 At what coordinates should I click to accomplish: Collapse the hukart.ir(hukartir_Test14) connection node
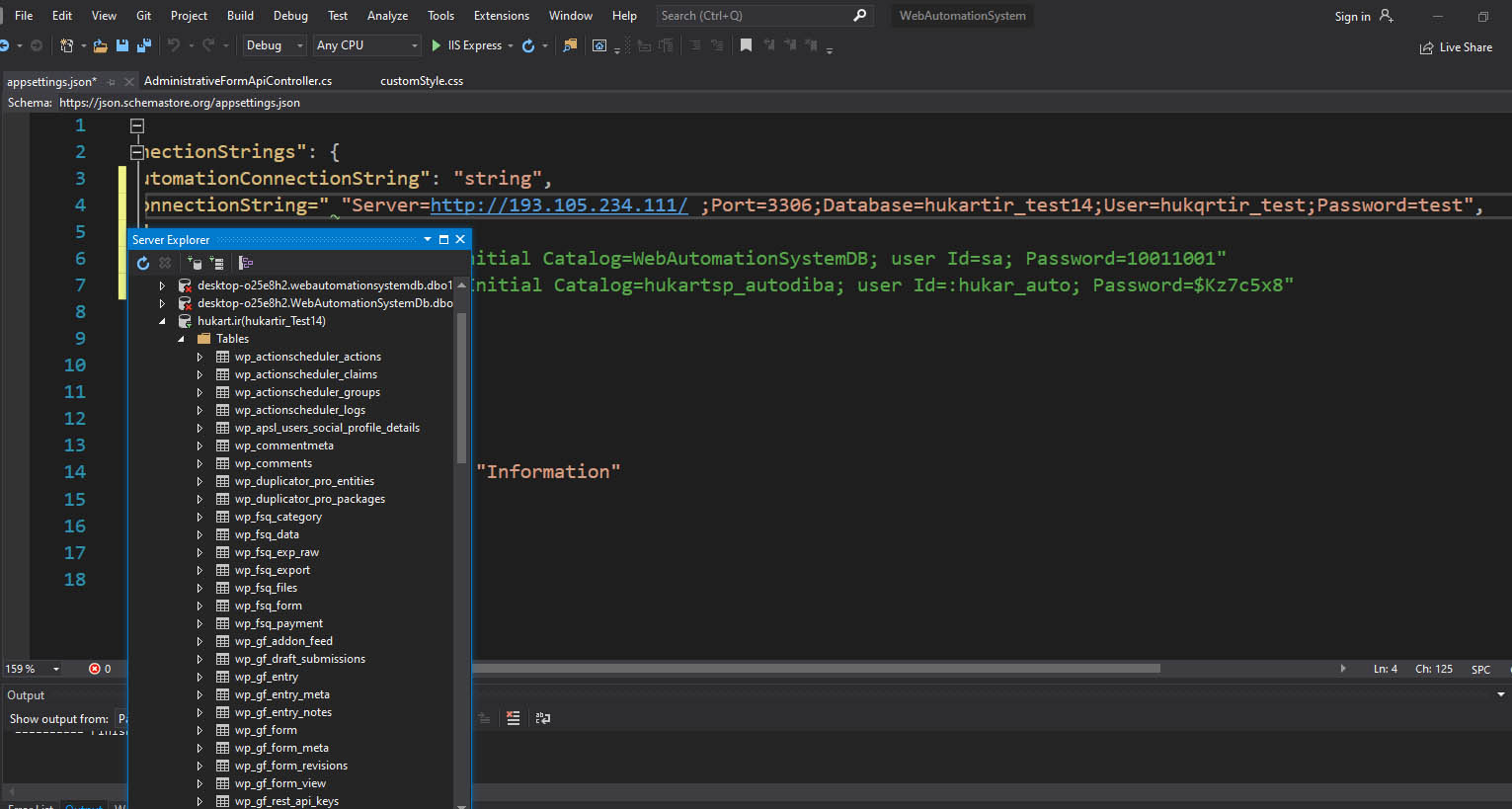coord(162,321)
